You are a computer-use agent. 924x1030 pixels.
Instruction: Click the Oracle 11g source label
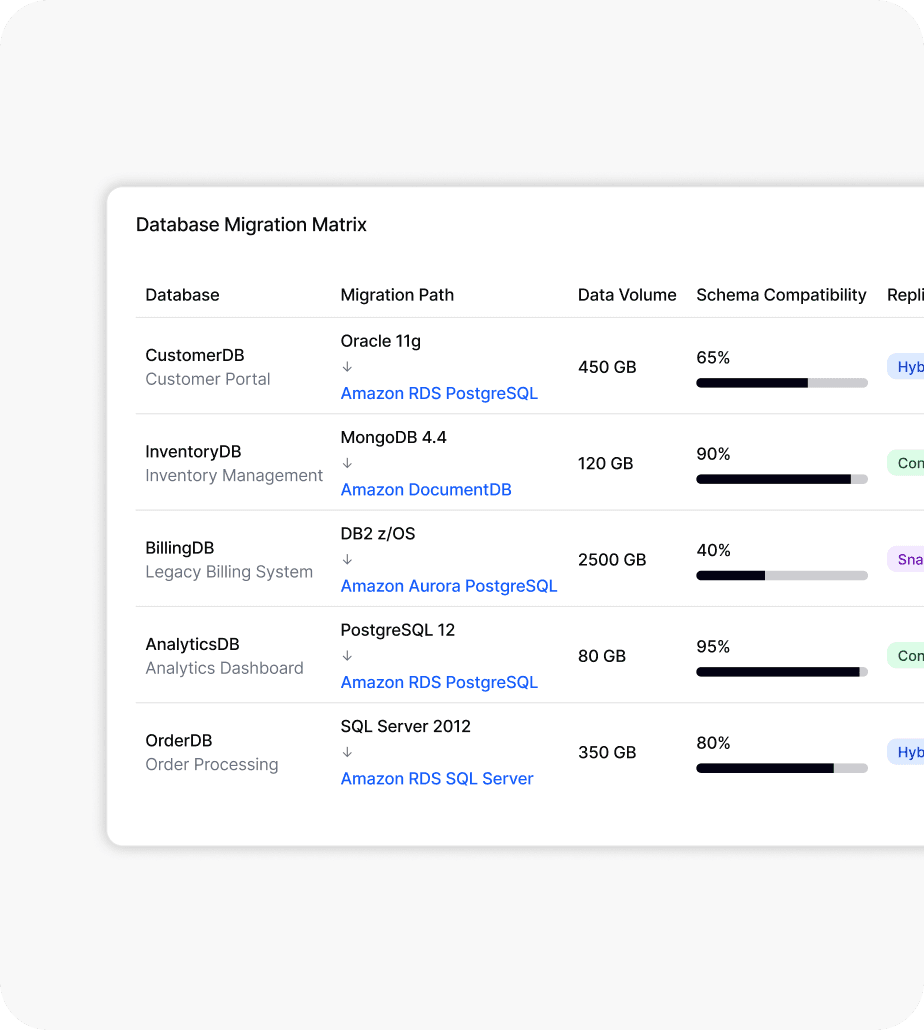(x=381, y=342)
